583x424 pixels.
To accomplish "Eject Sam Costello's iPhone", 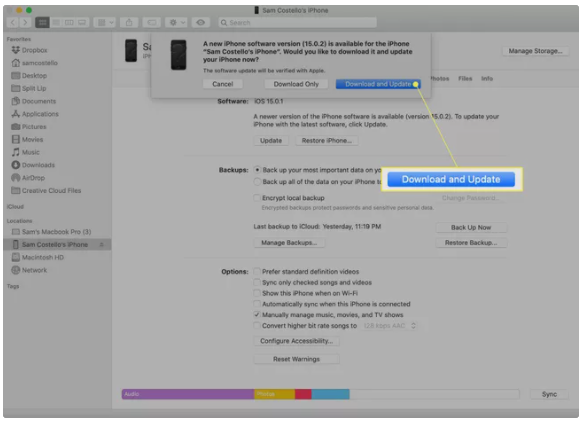I will (102, 244).
